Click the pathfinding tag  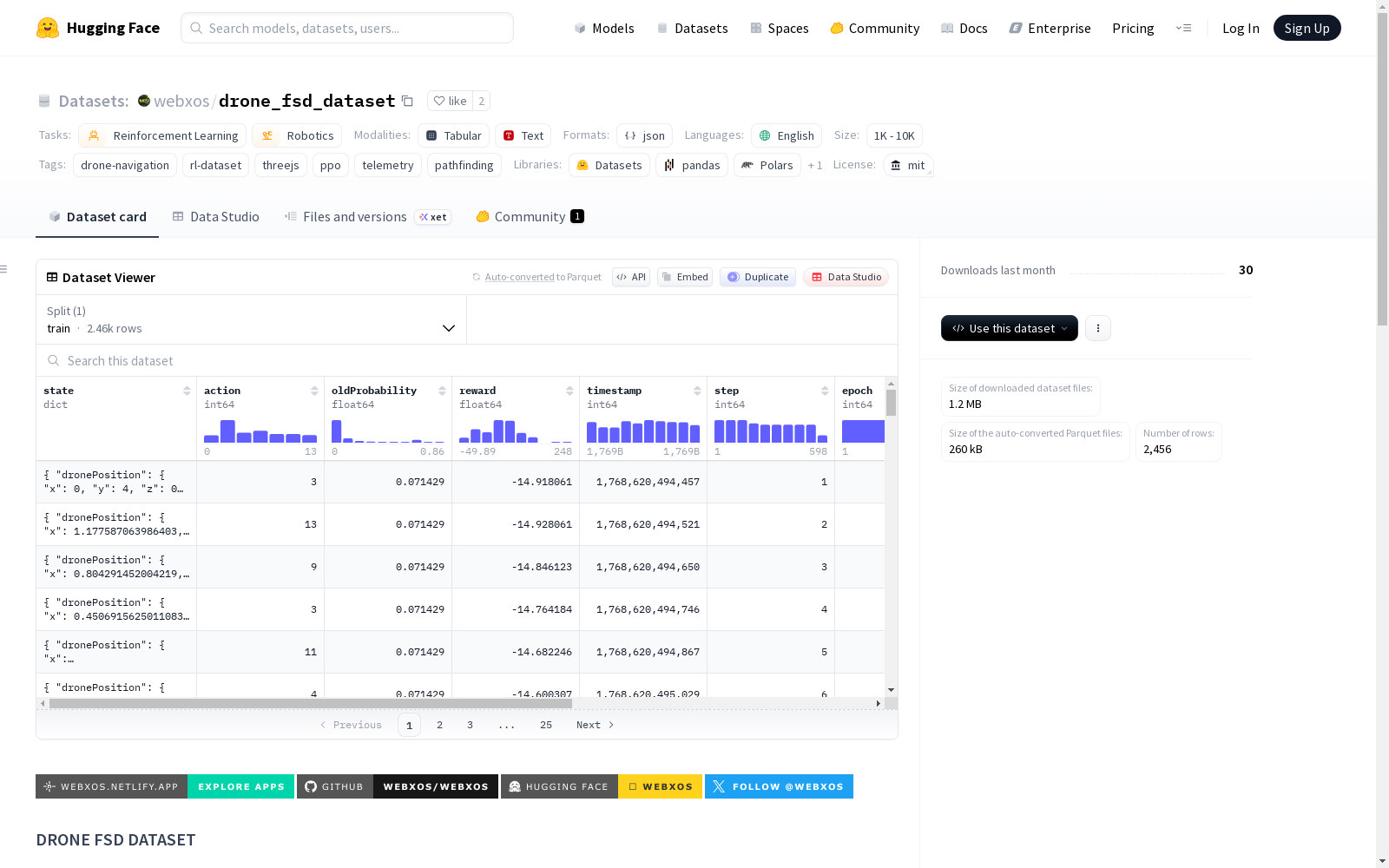tap(464, 165)
